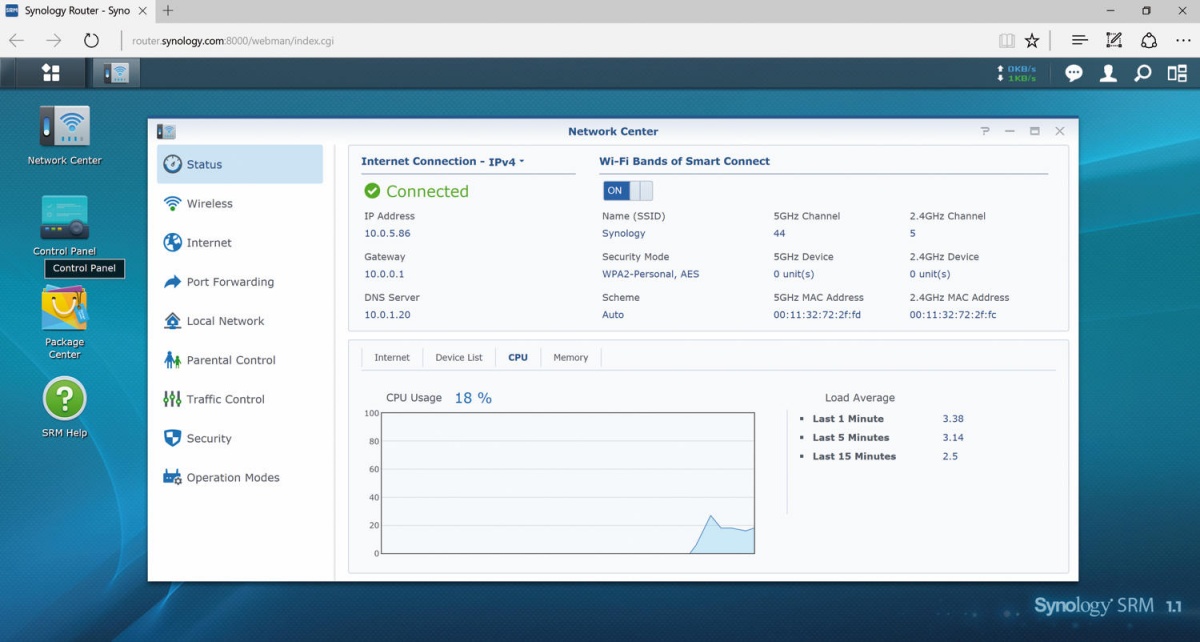The image size is (1200, 642).
Task: Click browser back arrow
Action: tap(17, 40)
